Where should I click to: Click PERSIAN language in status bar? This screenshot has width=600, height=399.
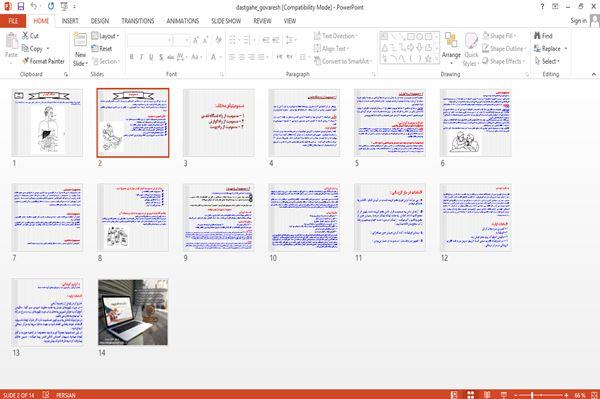(x=66, y=395)
